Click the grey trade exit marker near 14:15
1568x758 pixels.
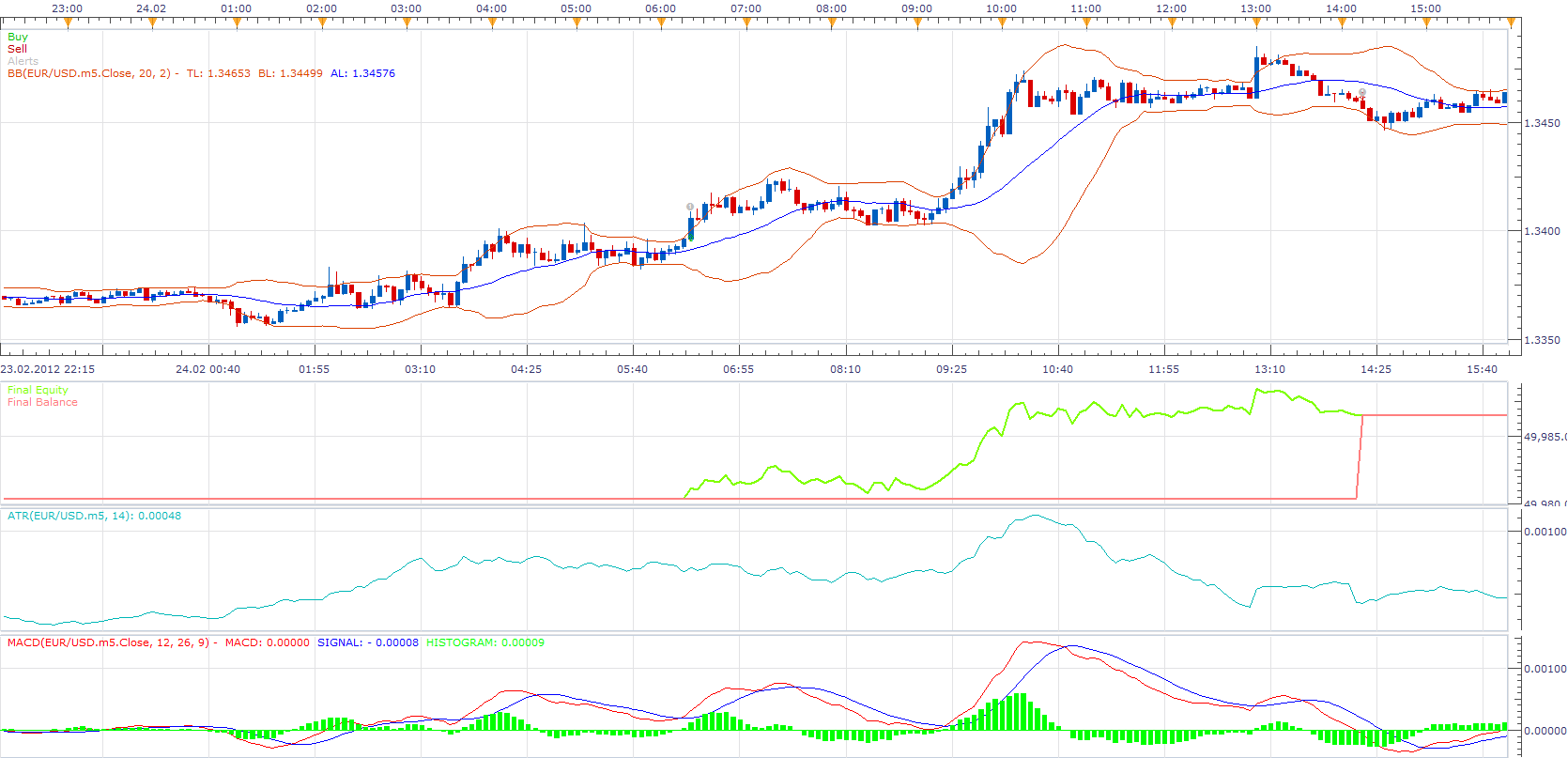point(1362,93)
